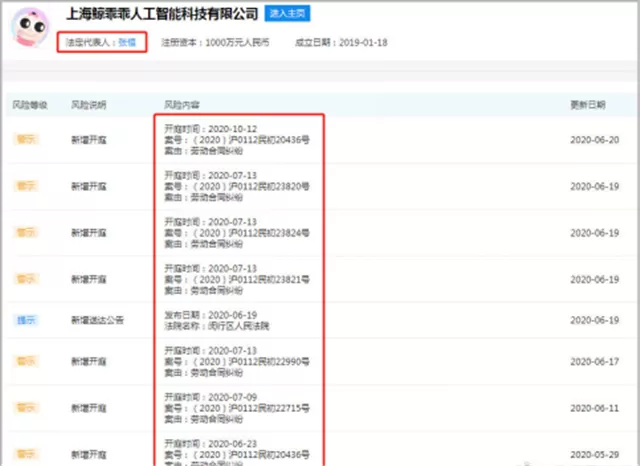
Task: Click hearing time 2020-06-23
Action: tap(233, 444)
